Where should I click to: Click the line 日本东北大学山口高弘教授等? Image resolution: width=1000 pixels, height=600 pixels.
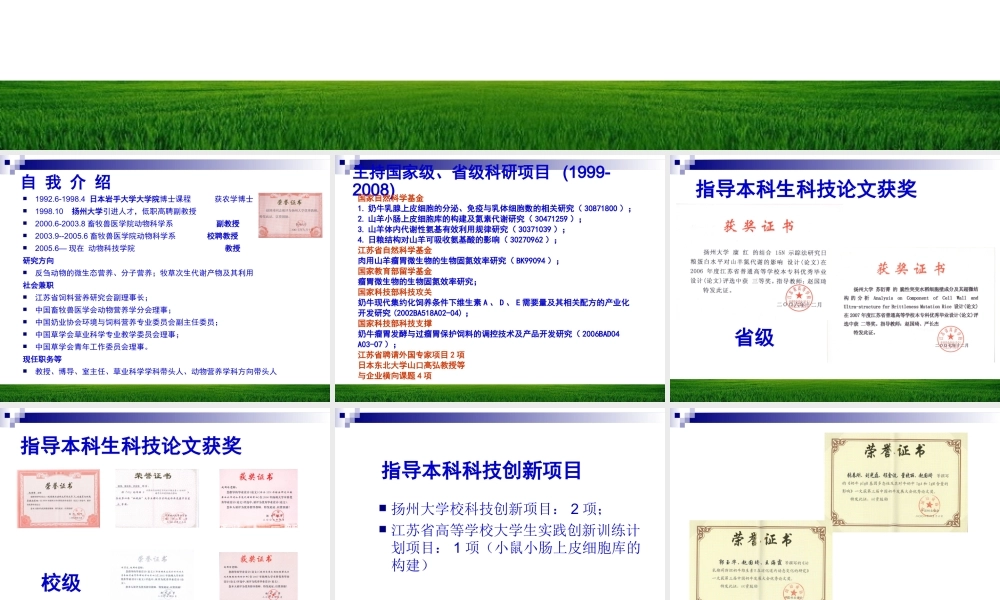[411, 366]
